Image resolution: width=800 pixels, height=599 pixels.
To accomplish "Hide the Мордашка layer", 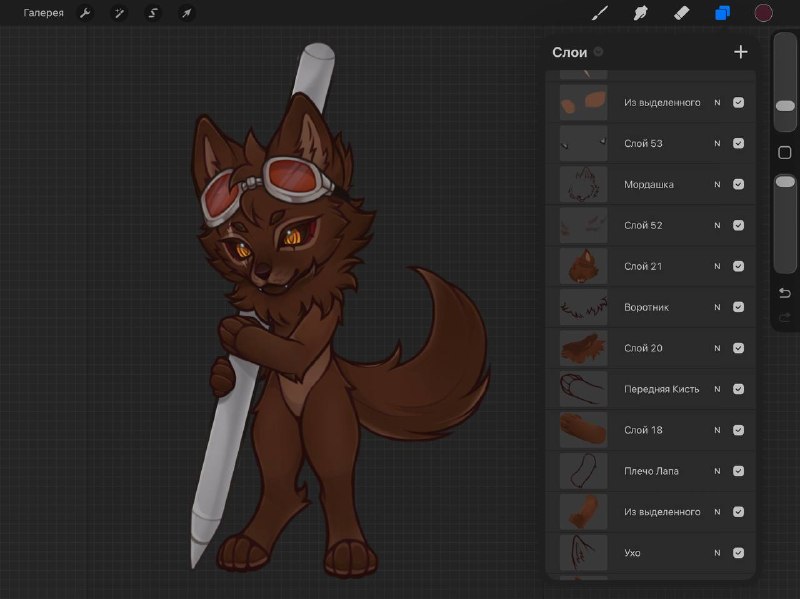I will [738, 184].
